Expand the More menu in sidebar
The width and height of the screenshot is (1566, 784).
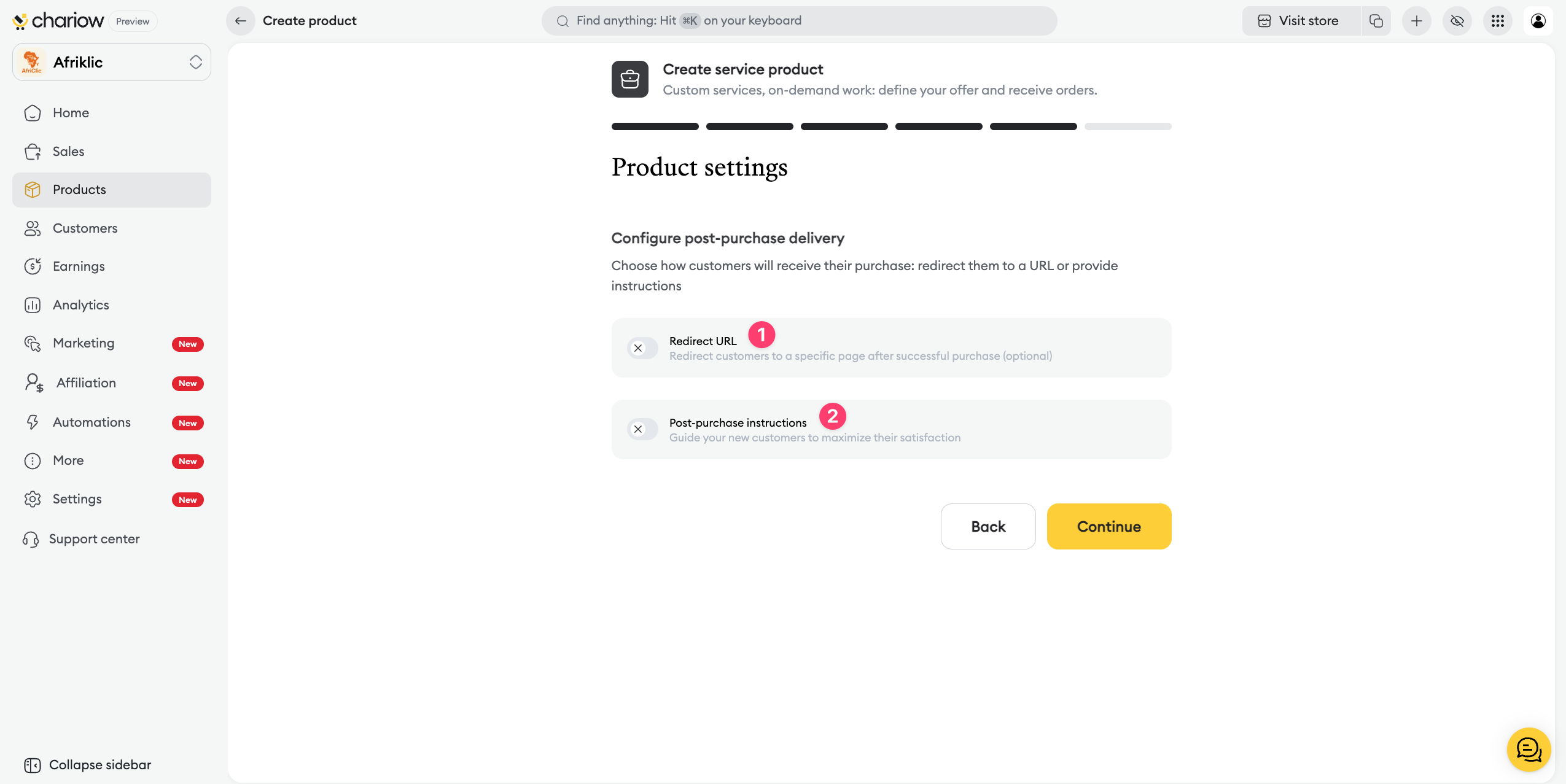pyautogui.click(x=68, y=460)
